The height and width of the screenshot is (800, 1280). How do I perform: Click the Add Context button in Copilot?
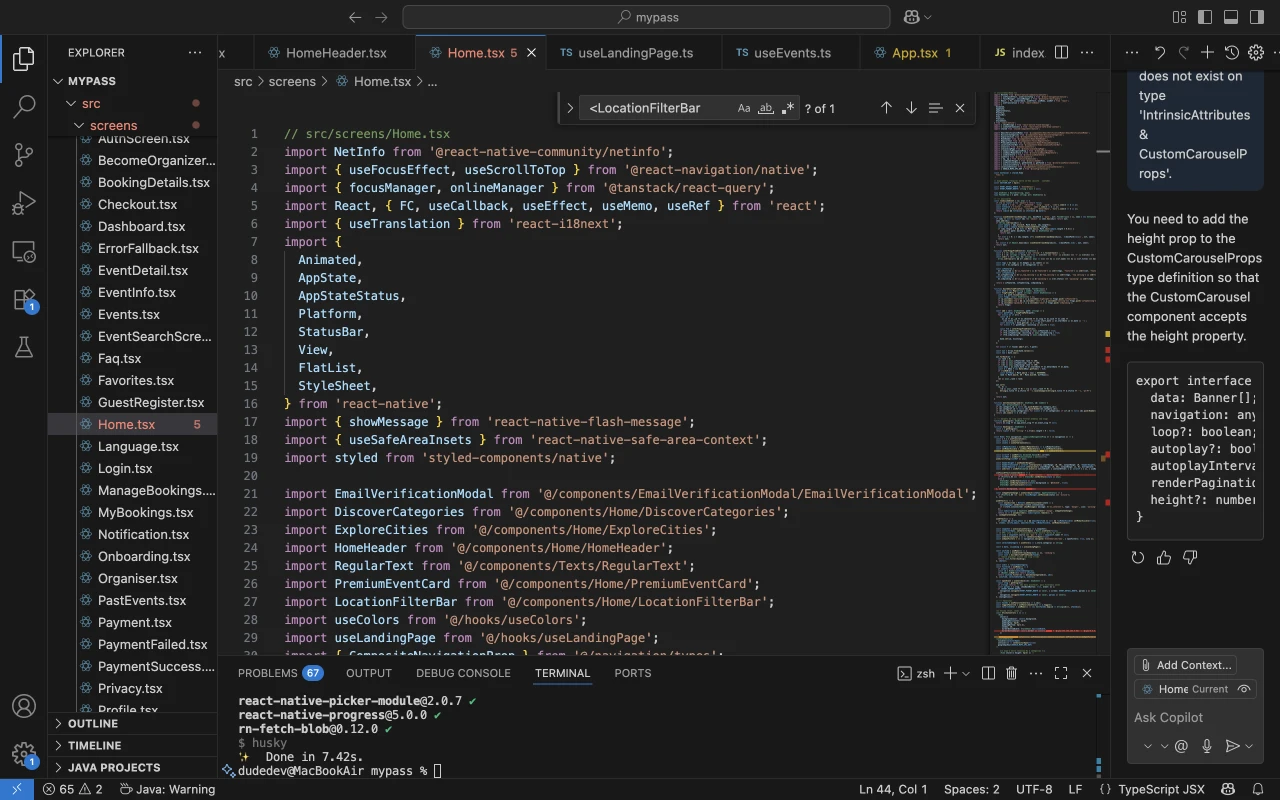pos(1185,665)
